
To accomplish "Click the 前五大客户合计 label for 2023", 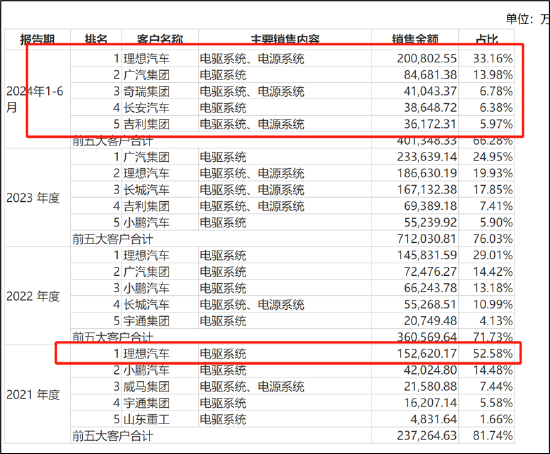I will (x=113, y=239).
